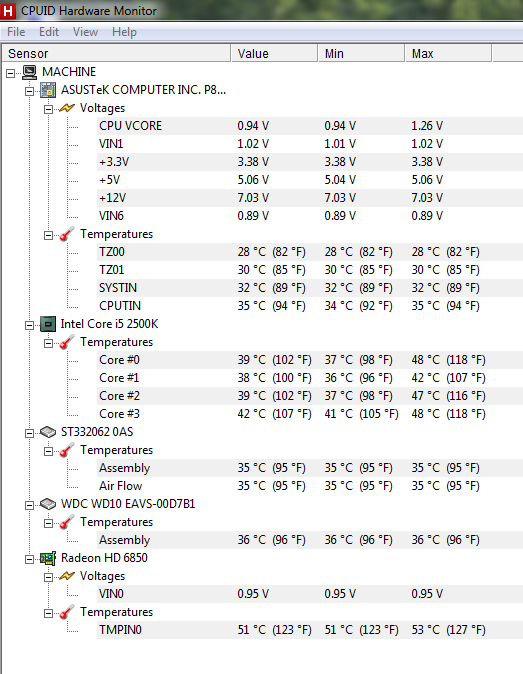
Task: Click the motherboard Voltages lightning icon
Action: point(67,108)
